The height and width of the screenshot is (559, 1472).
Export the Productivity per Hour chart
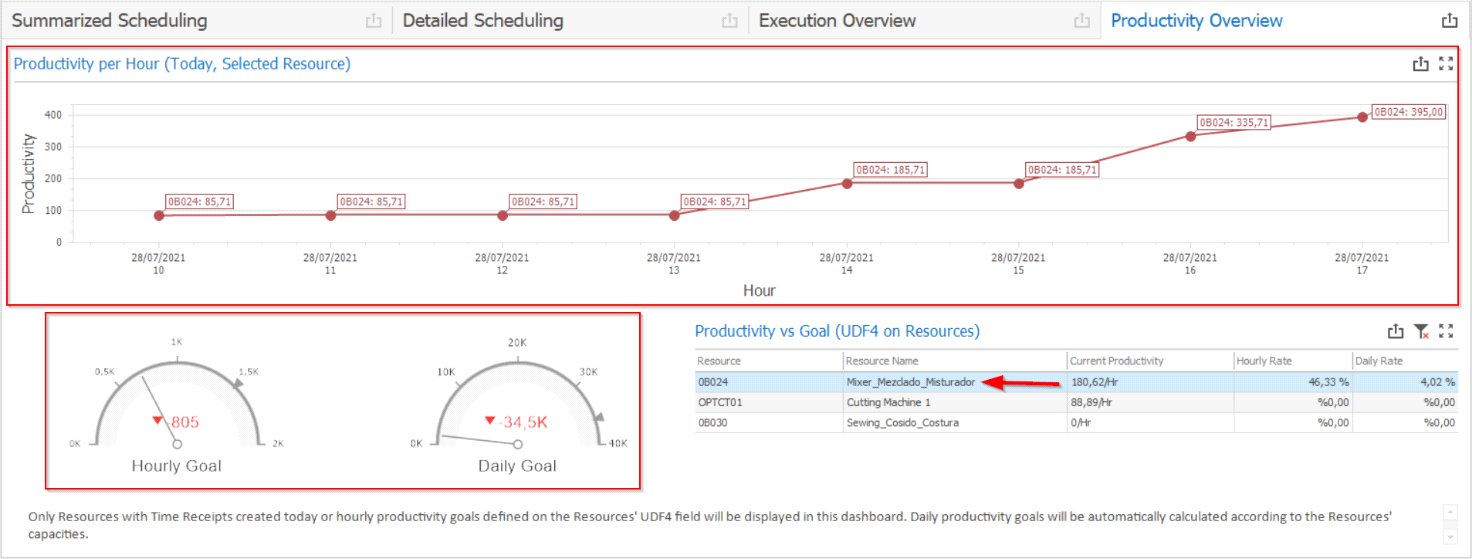point(1420,64)
